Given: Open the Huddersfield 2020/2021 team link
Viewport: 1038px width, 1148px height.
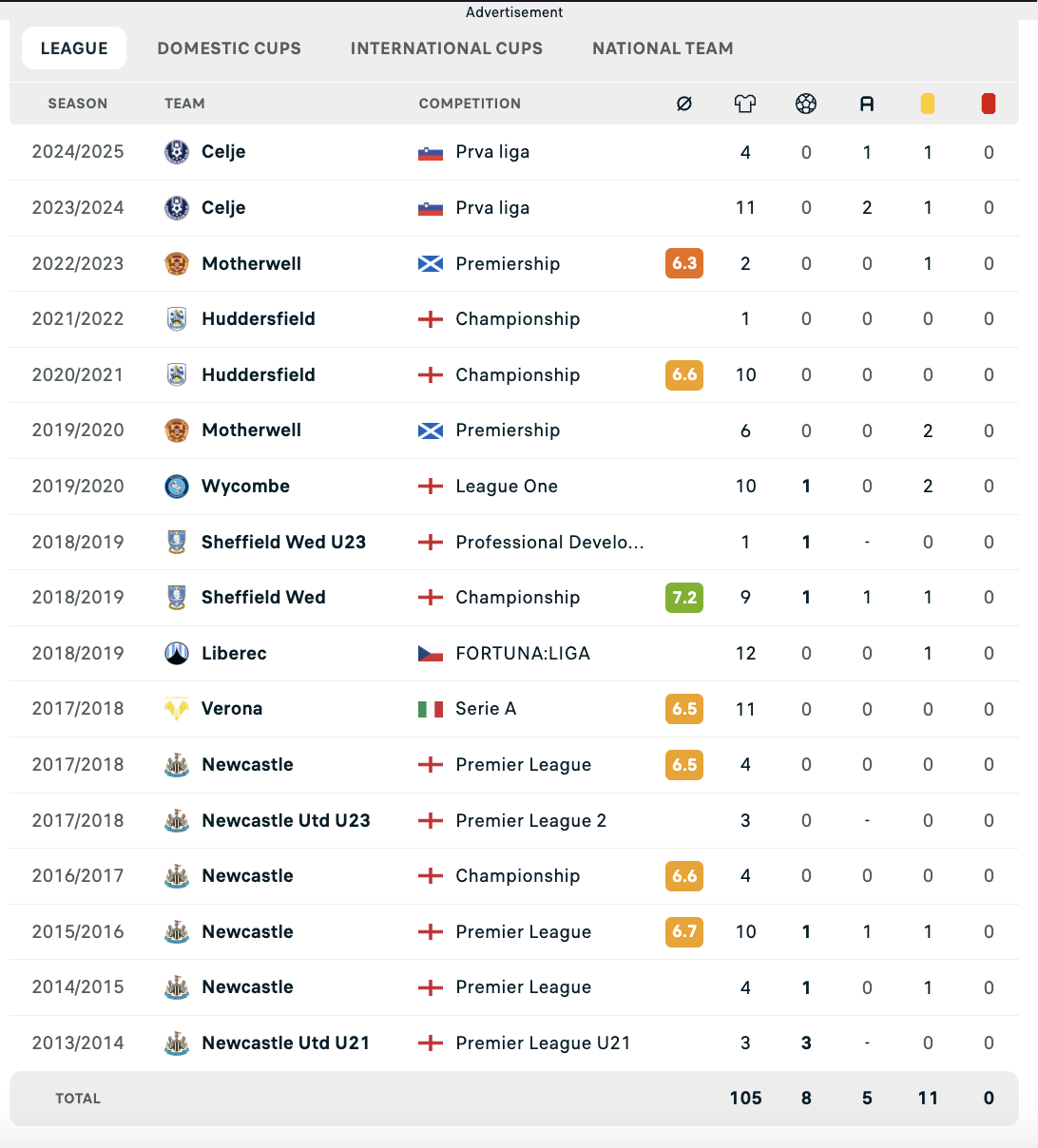Looking at the screenshot, I should point(259,374).
